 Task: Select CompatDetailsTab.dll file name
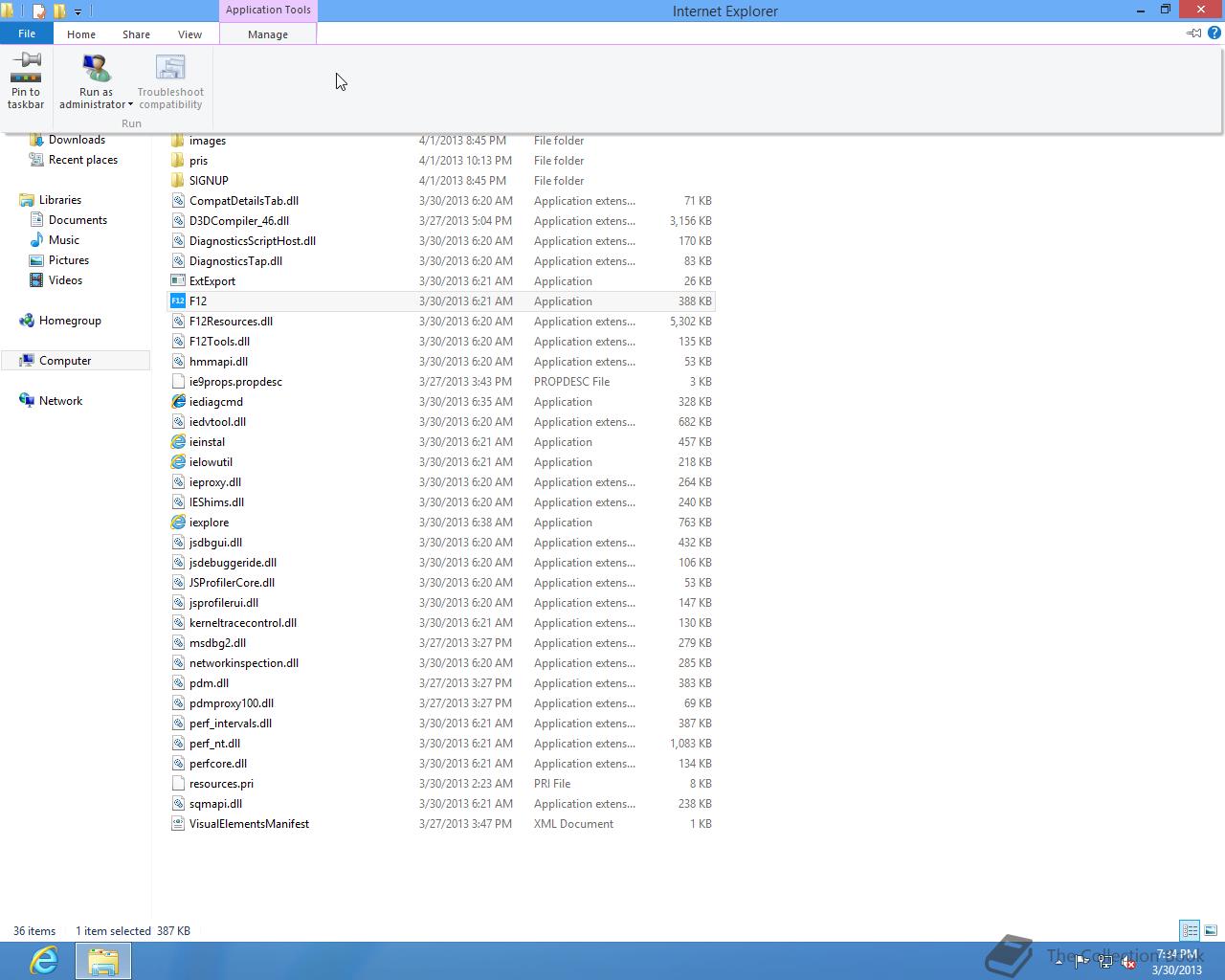pos(244,201)
